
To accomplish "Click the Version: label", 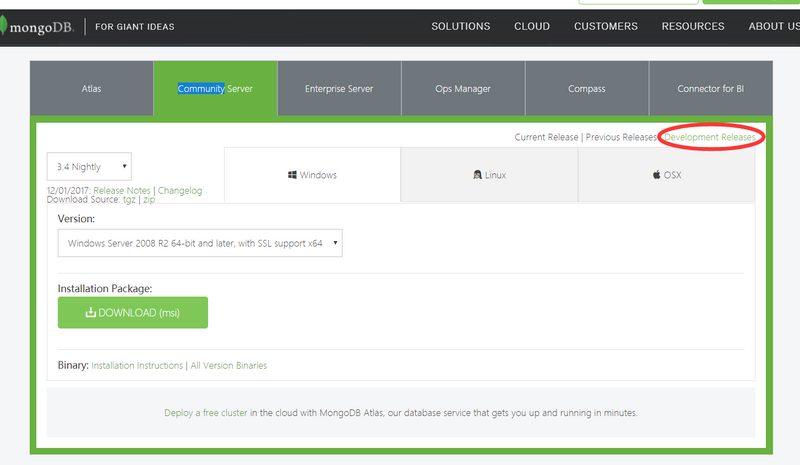I will 76,218.
